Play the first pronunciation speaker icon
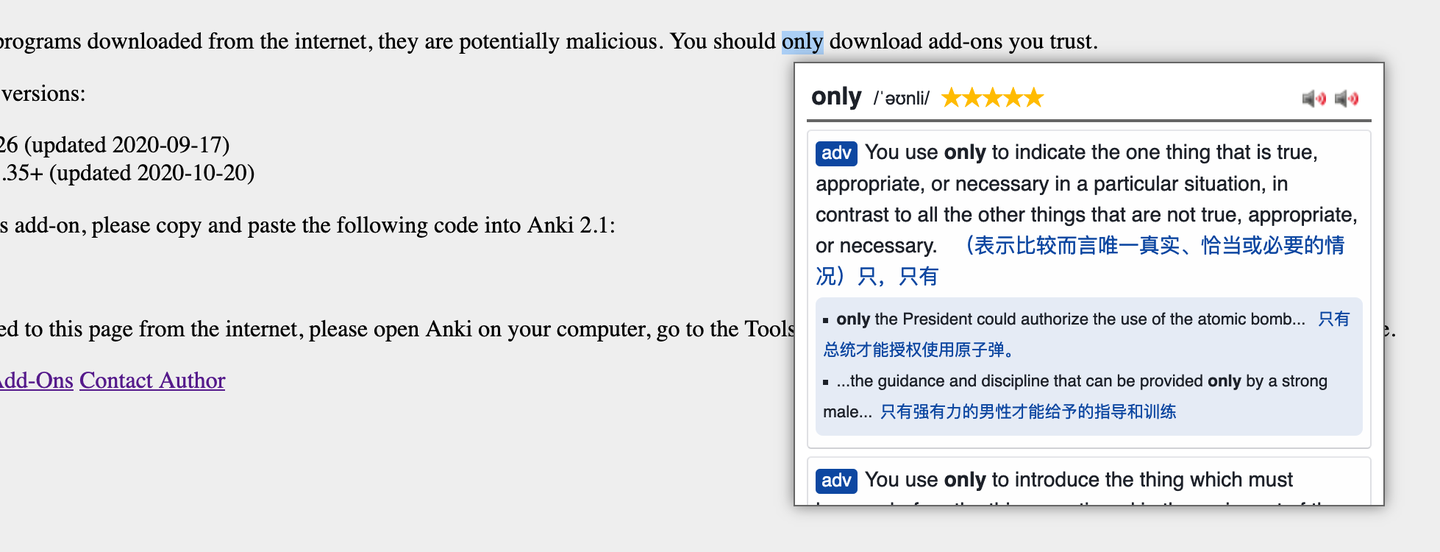 (1313, 98)
